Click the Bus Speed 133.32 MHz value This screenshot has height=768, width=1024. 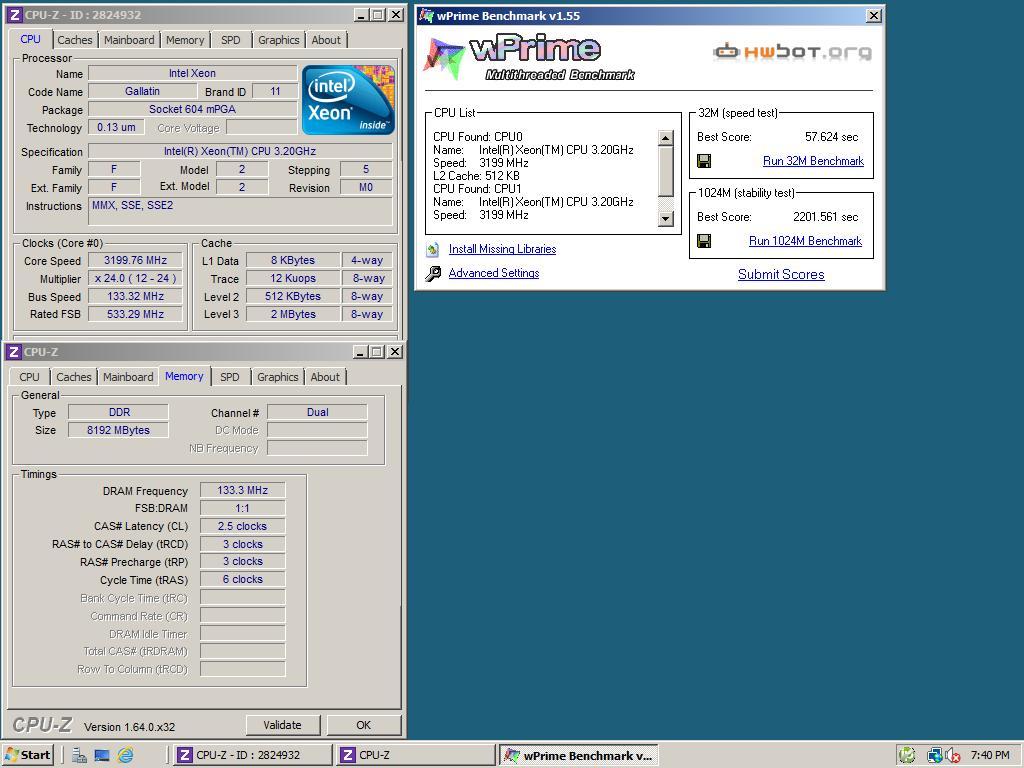click(x=135, y=296)
